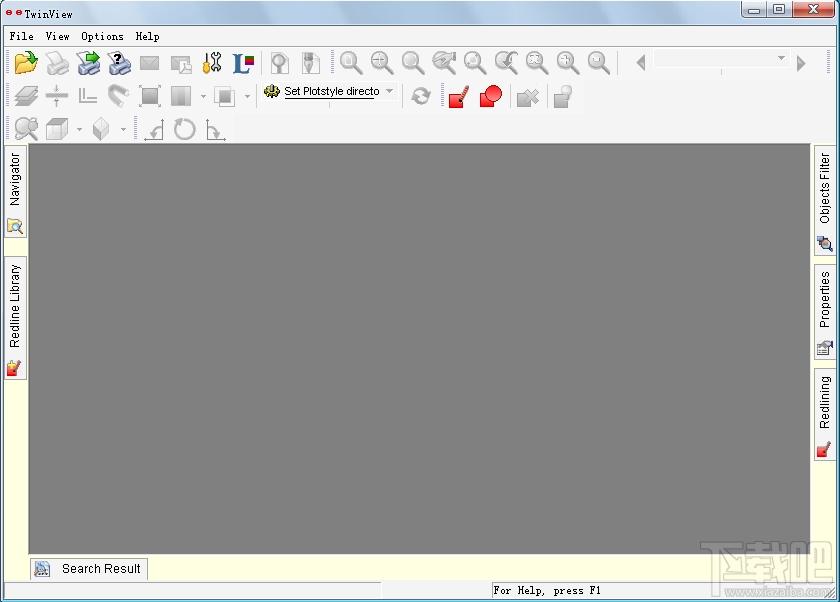Image resolution: width=840 pixels, height=602 pixels.
Task: Open the page selection combo box
Action: (721, 58)
